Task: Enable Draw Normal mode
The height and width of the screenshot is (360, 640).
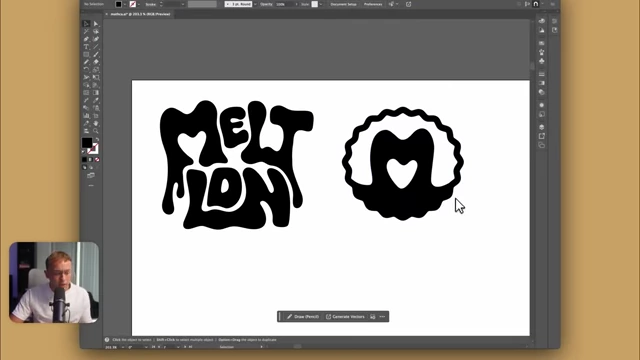Action: (x=84, y=168)
